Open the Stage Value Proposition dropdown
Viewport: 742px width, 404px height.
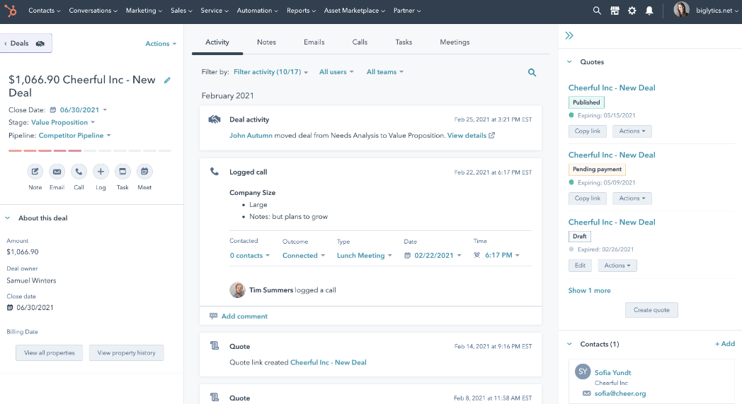[63, 123]
